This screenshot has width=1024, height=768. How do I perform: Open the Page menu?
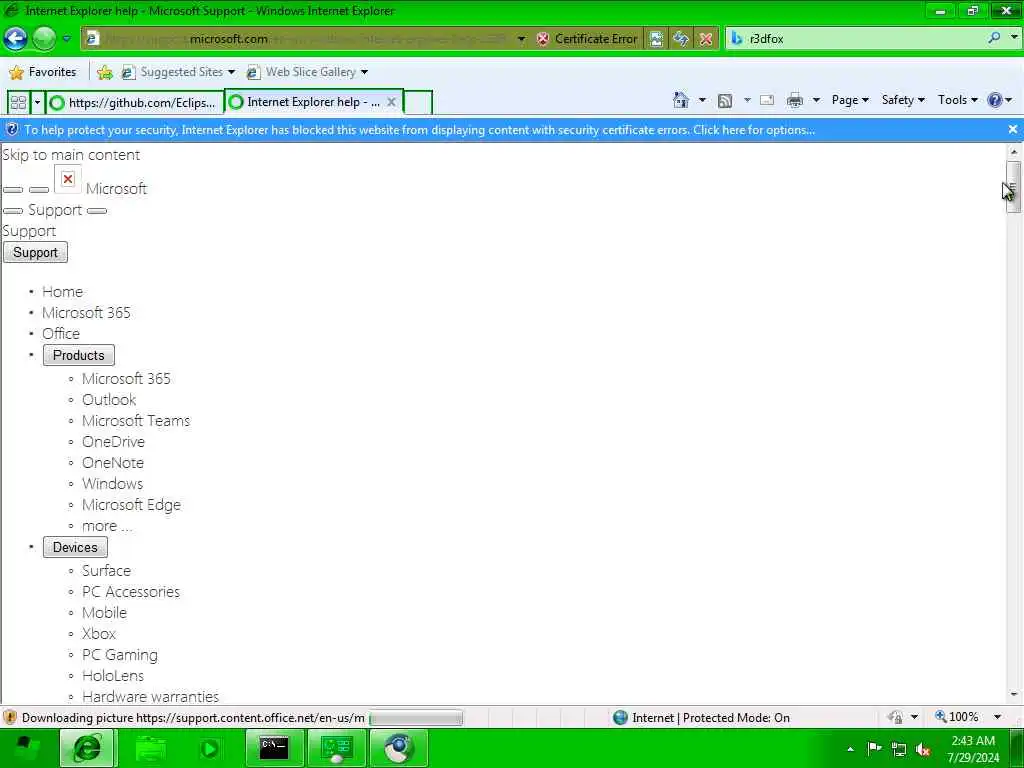[x=850, y=100]
